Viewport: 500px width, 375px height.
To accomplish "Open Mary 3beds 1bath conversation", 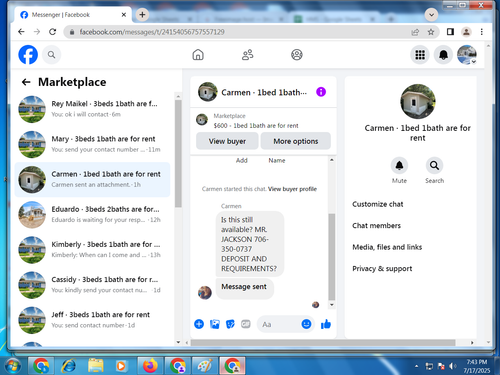I will (93, 144).
